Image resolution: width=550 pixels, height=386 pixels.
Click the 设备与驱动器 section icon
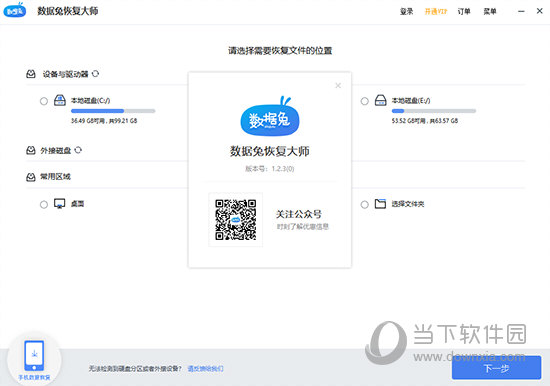pyautogui.click(x=31, y=74)
